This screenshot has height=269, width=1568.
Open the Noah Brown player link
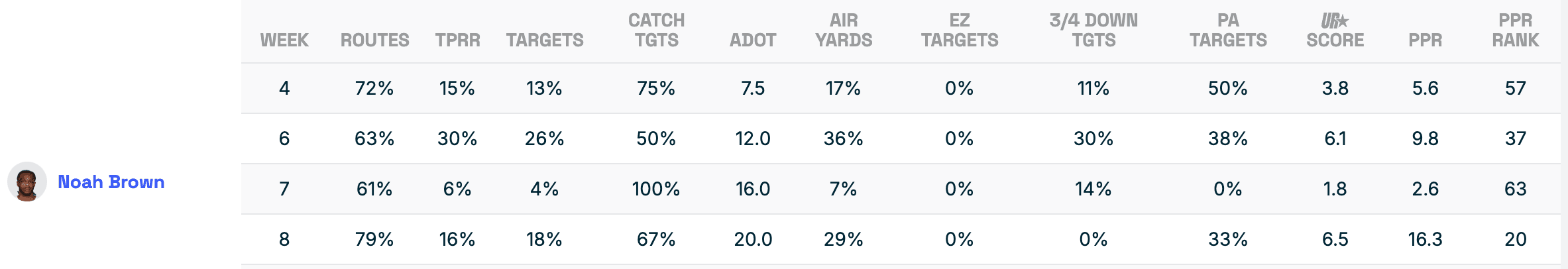111,182
